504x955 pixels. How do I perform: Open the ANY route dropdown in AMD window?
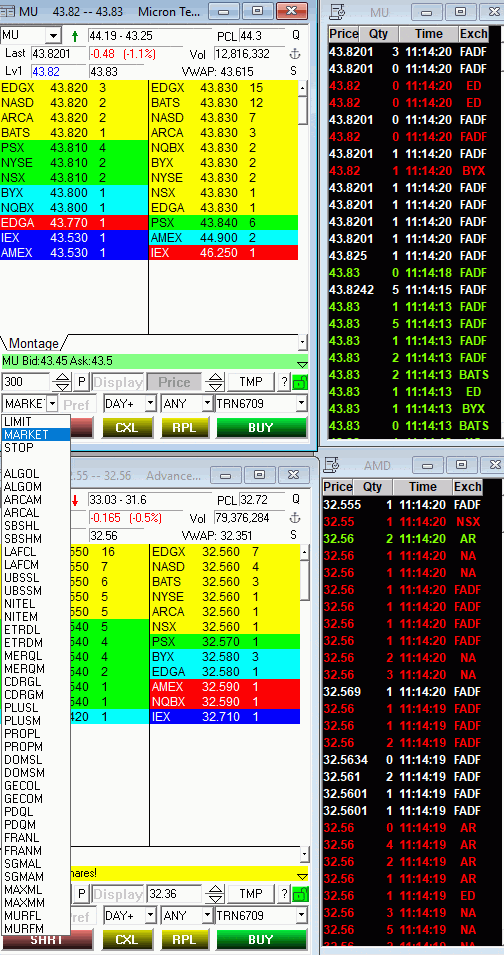pyautogui.click(x=207, y=915)
